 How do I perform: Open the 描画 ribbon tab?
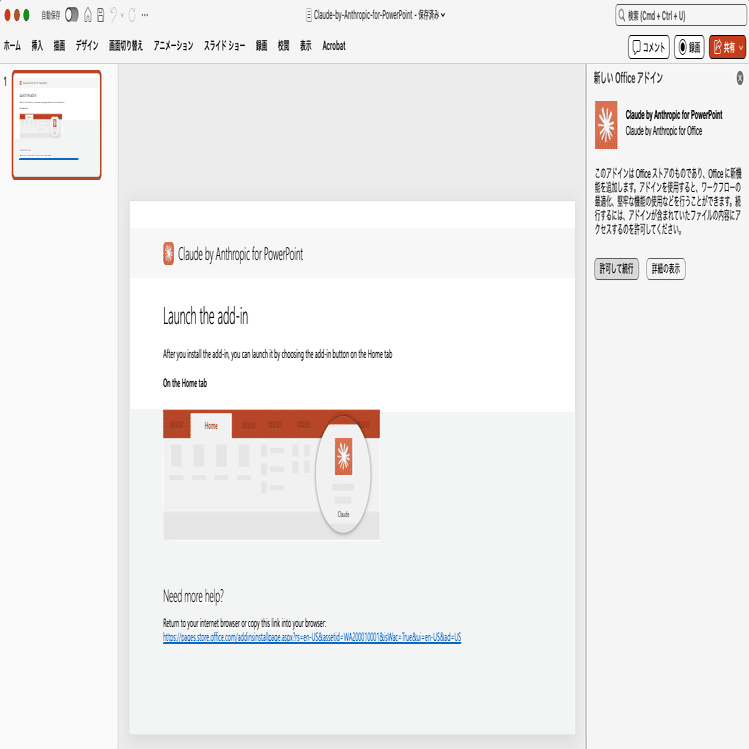[x=59, y=46]
